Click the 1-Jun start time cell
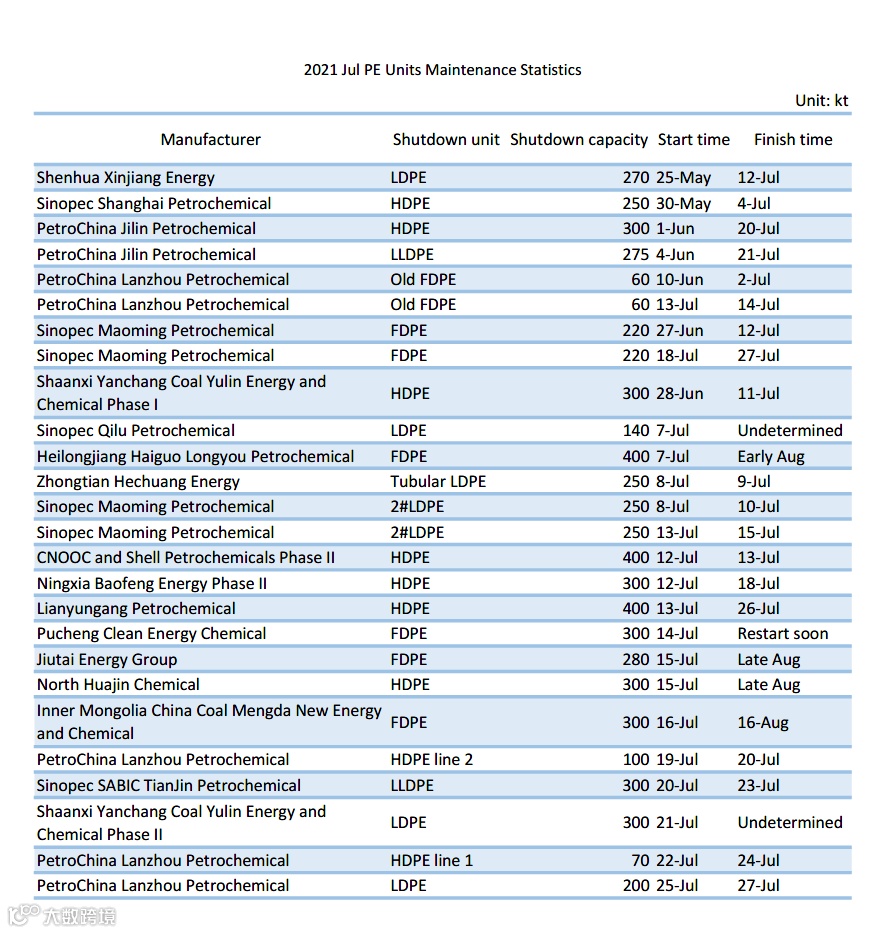884x933 pixels. tap(675, 228)
